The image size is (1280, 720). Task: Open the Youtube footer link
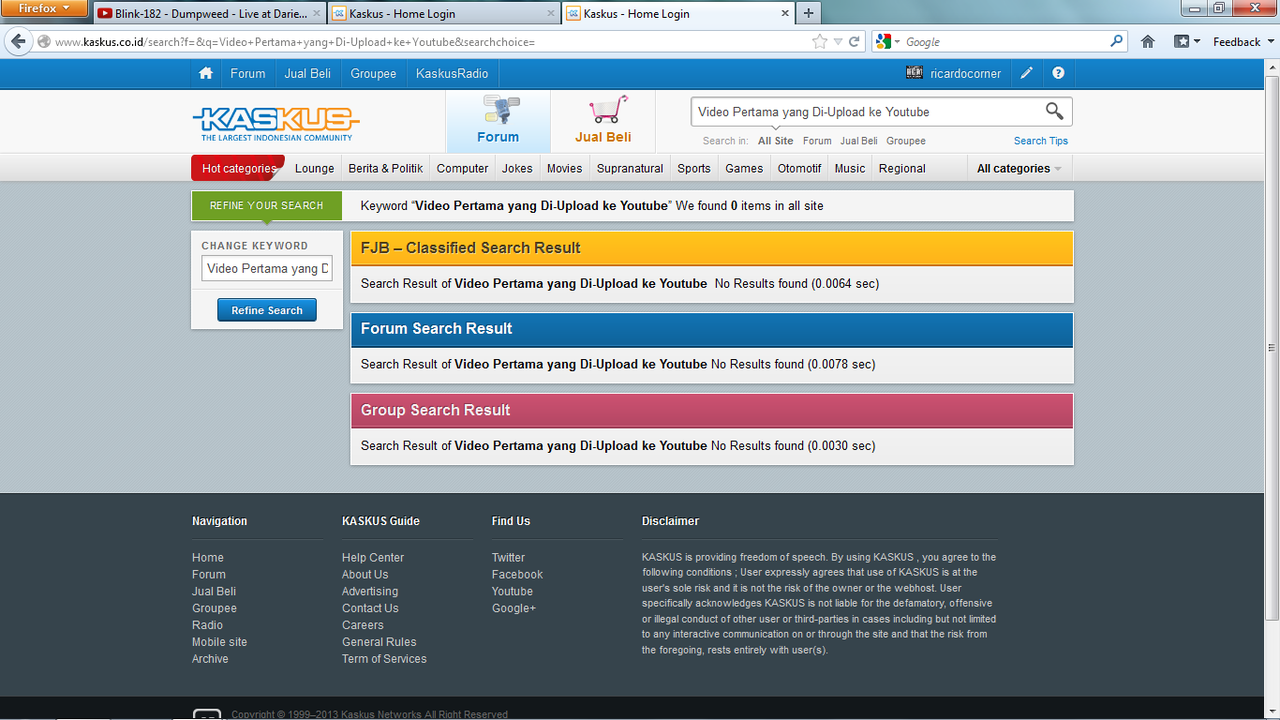click(x=512, y=591)
